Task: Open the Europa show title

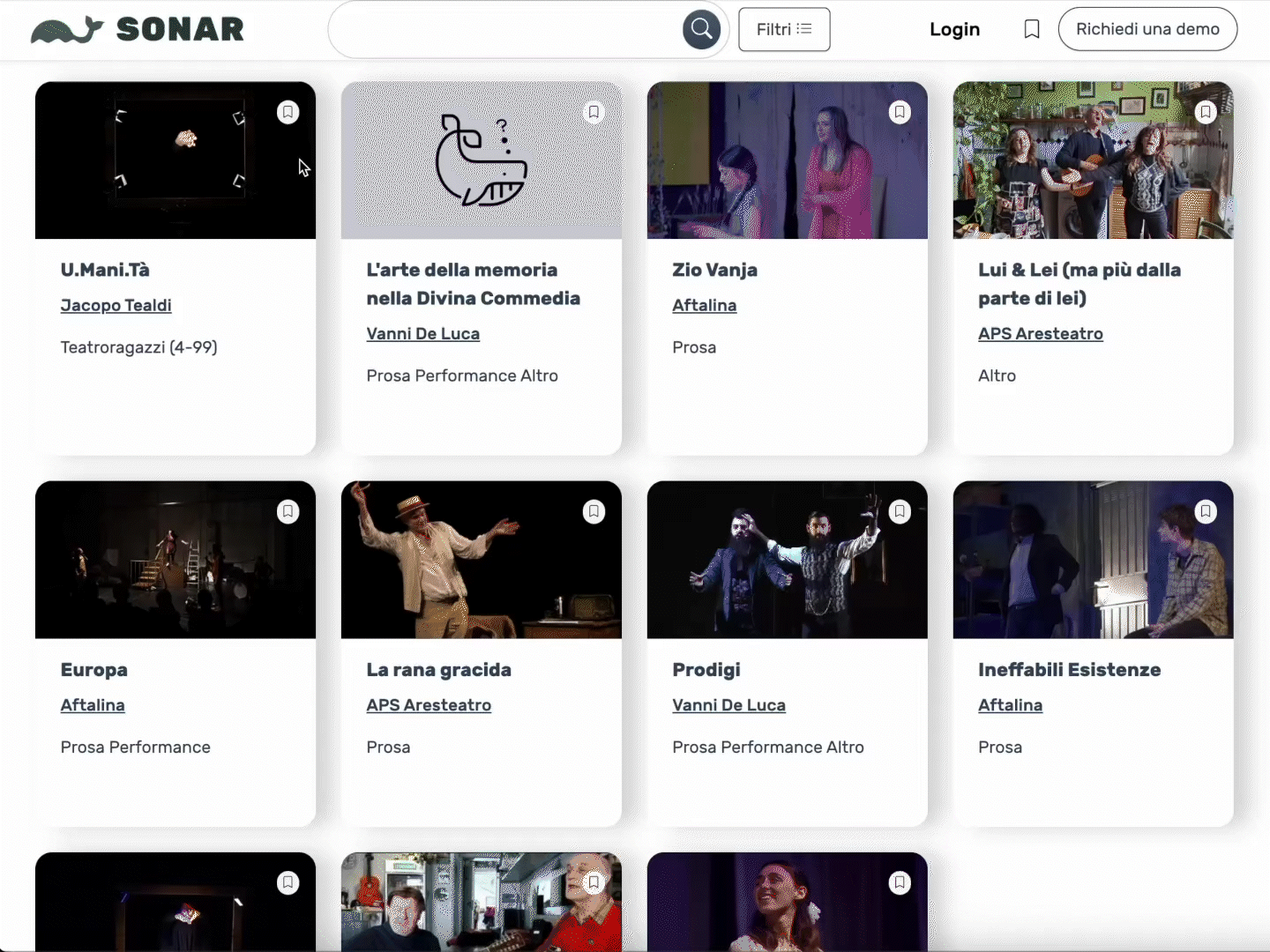Action: (94, 670)
